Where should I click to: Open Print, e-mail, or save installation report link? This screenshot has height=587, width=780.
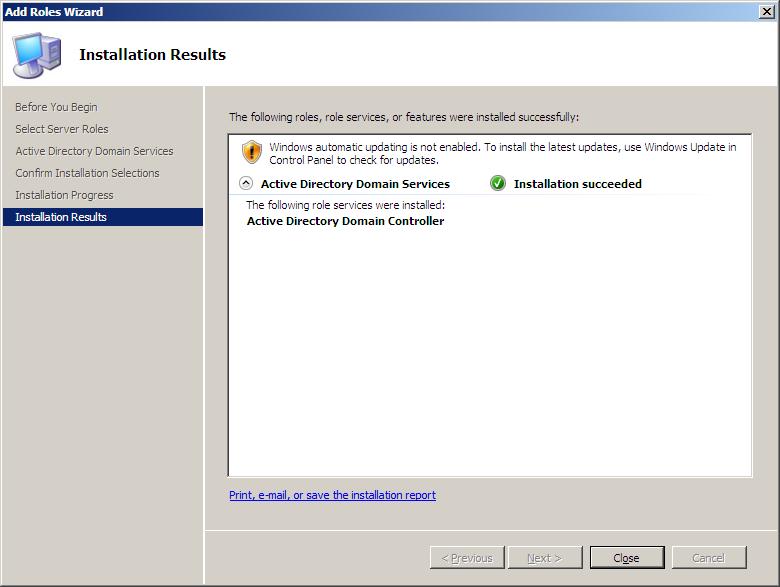(x=332, y=495)
